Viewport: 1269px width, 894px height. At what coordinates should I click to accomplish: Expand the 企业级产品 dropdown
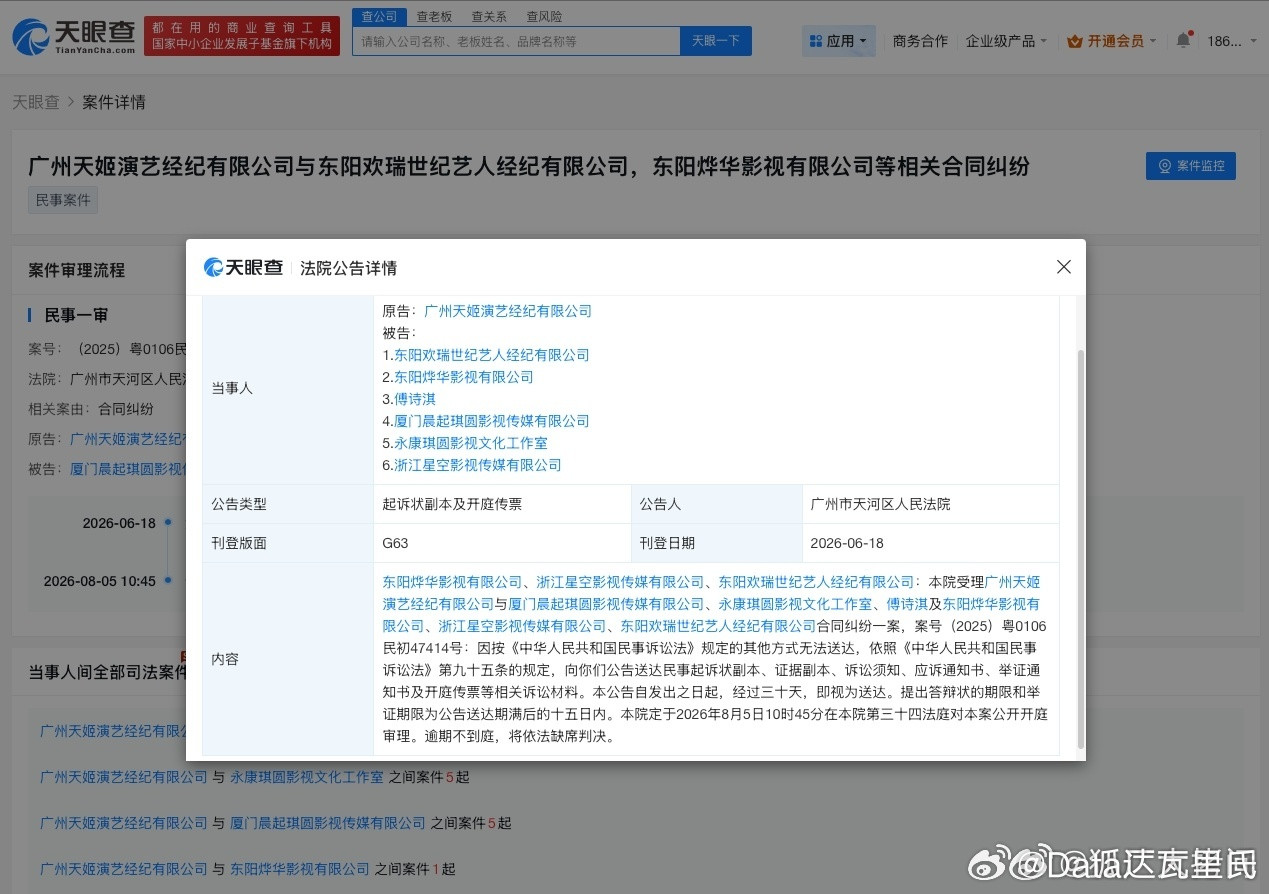pos(1006,41)
